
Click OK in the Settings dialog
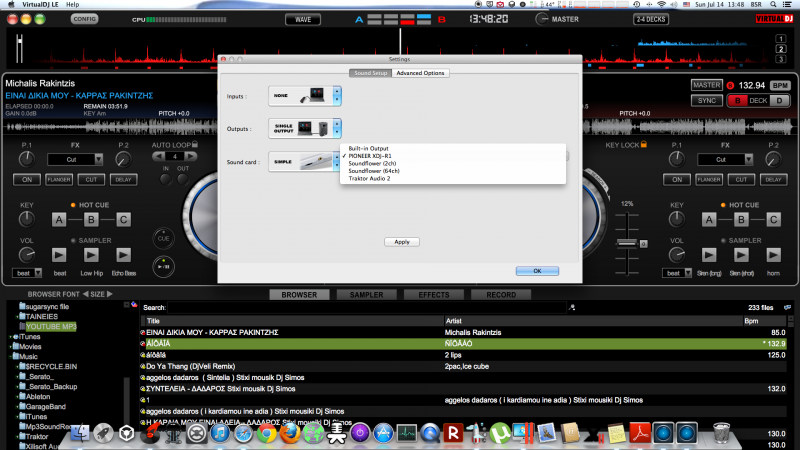[x=537, y=271]
